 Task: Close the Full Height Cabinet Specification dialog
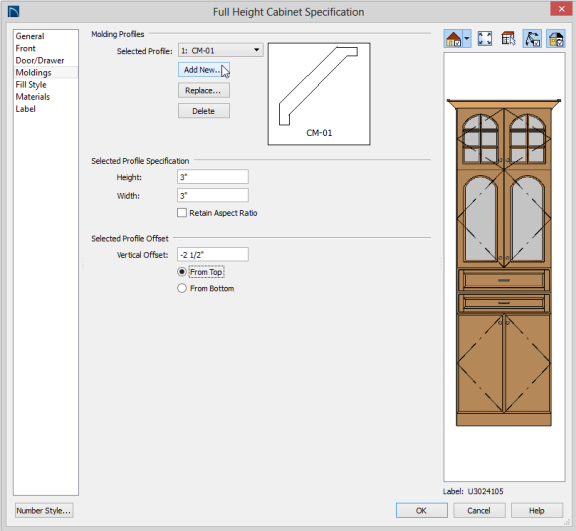(561, 9)
